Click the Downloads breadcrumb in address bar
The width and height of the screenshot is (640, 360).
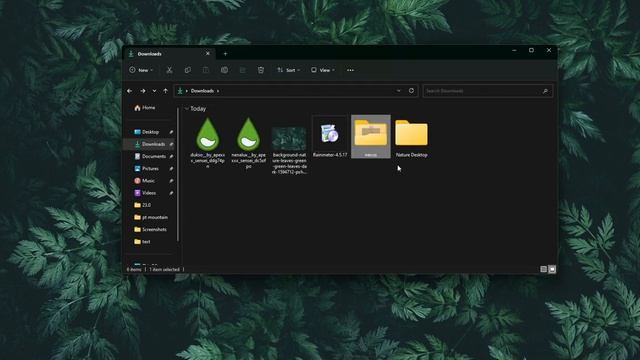[x=202, y=91]
